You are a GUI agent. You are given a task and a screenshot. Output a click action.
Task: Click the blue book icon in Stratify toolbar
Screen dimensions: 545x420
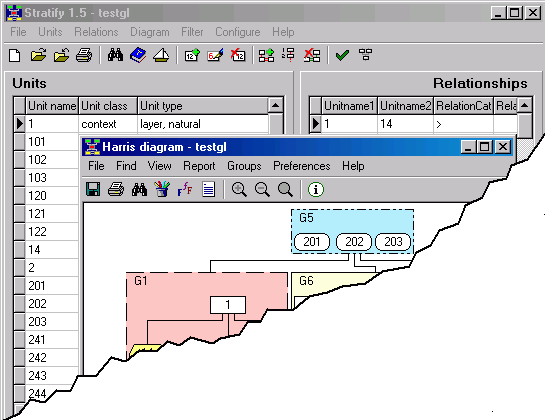[138, 55]
